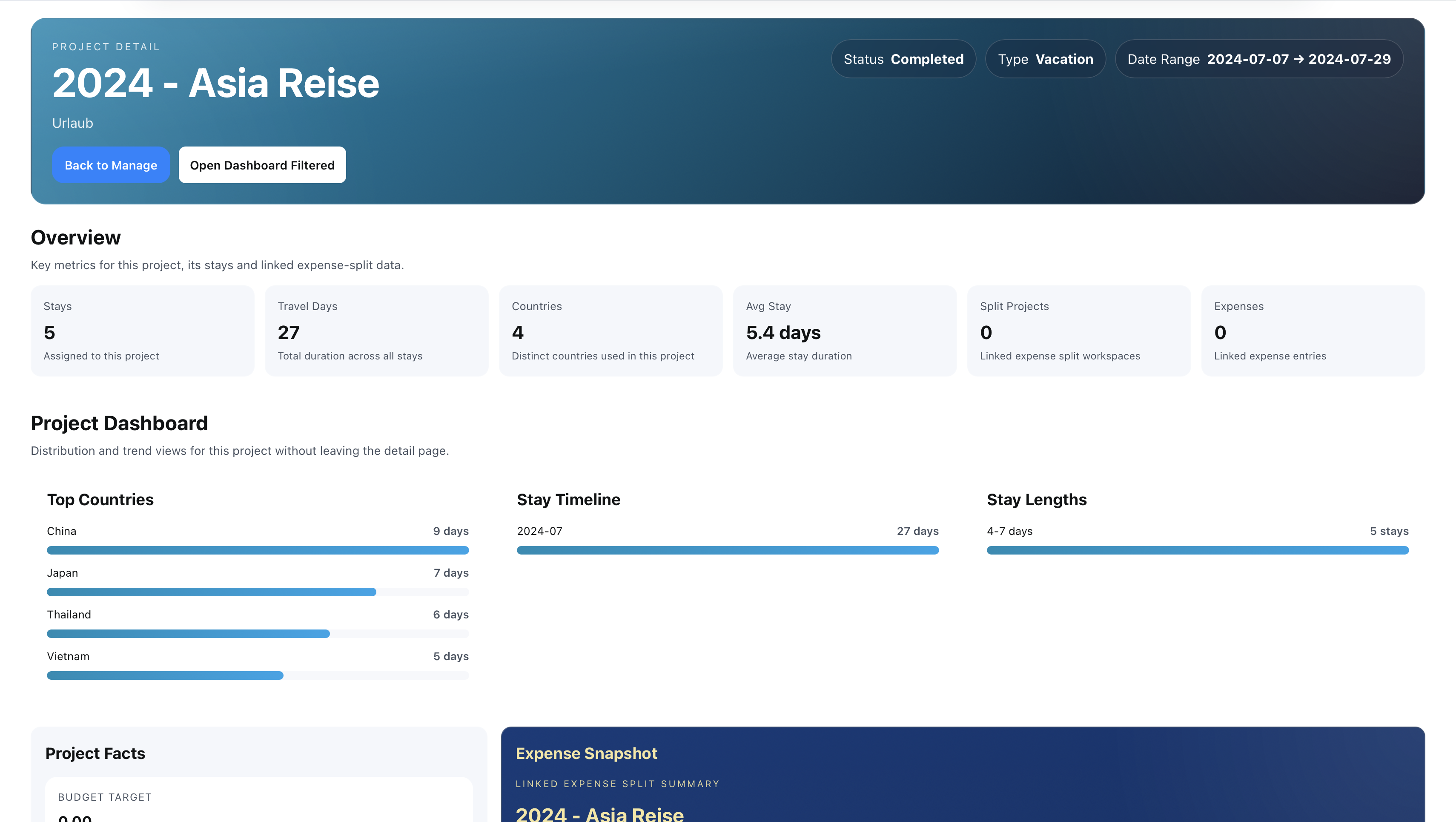Click the Status Completed badge
This screenshot has width=1456, height=822.
[x=903, y=59]
